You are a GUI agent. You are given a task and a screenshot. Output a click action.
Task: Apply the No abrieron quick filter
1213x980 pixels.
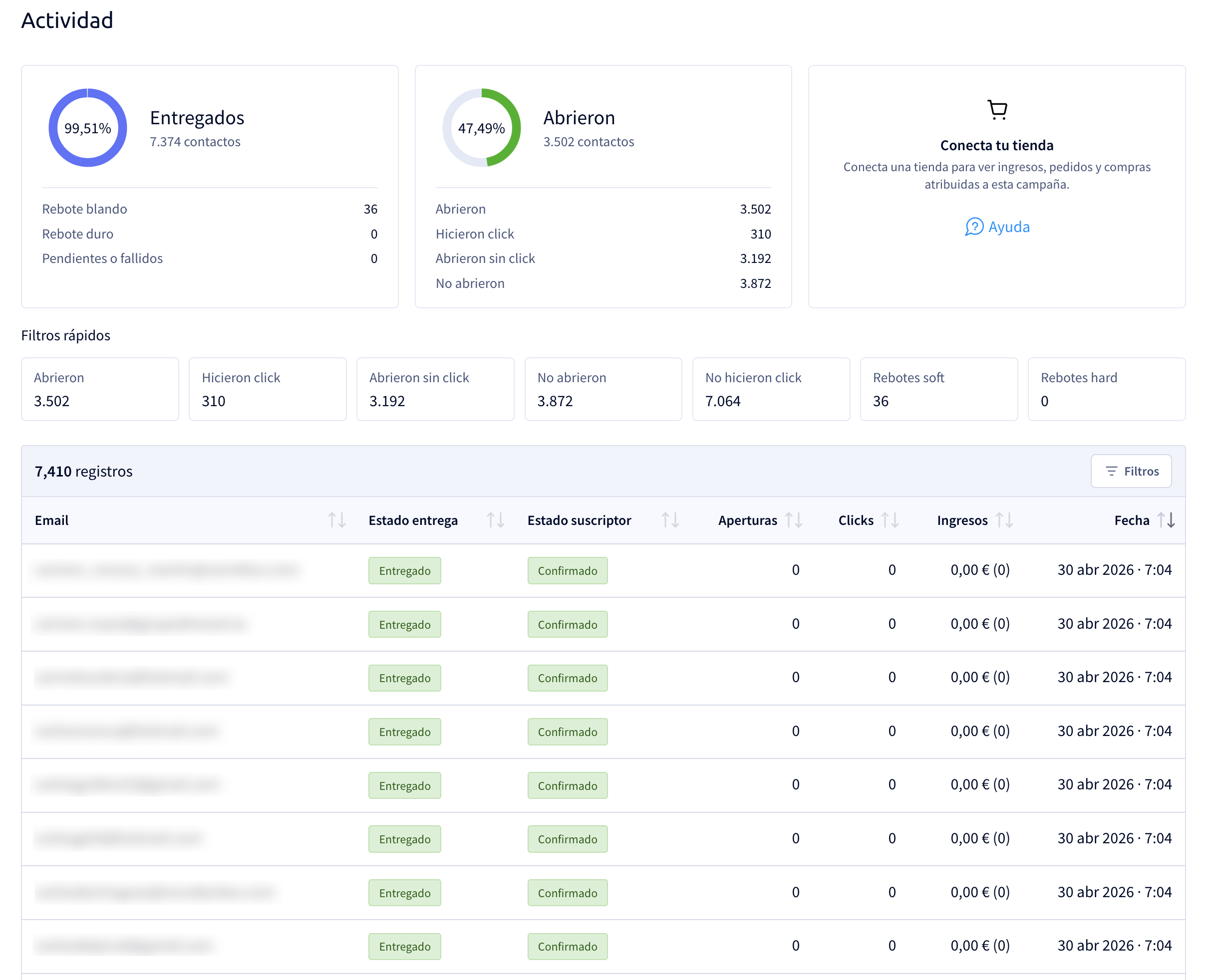pyautogui.click(x=603, y=389)
